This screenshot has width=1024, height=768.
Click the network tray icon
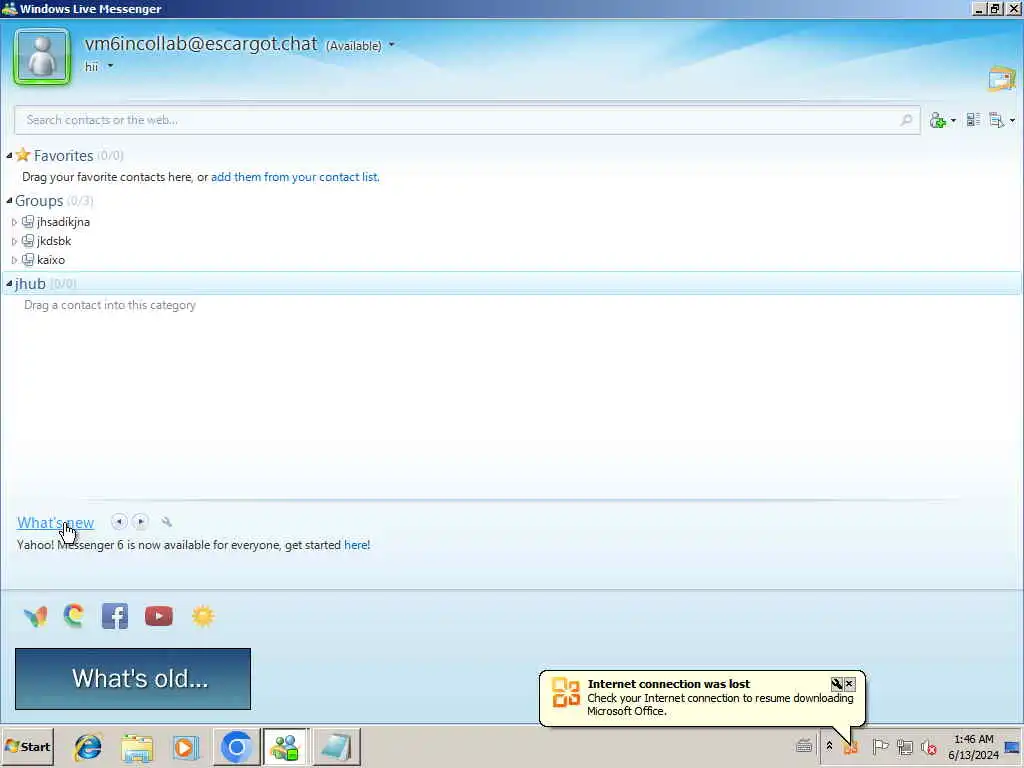[x=904, y=746]
